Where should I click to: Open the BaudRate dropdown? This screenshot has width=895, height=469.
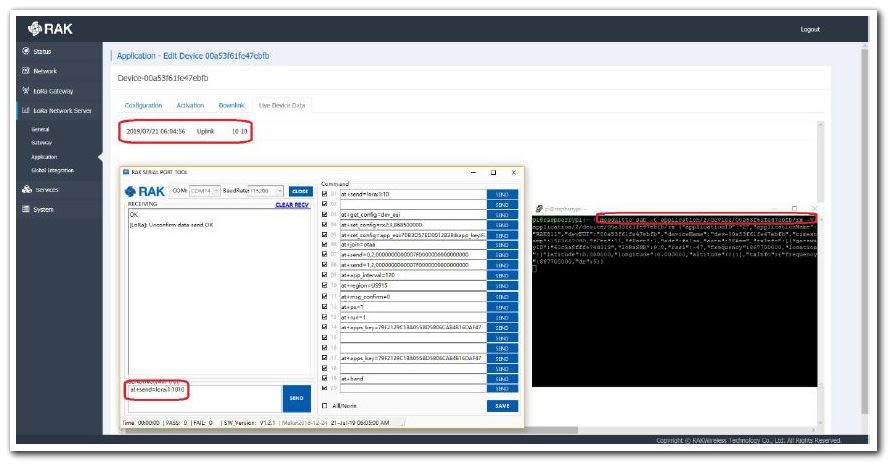267,191
